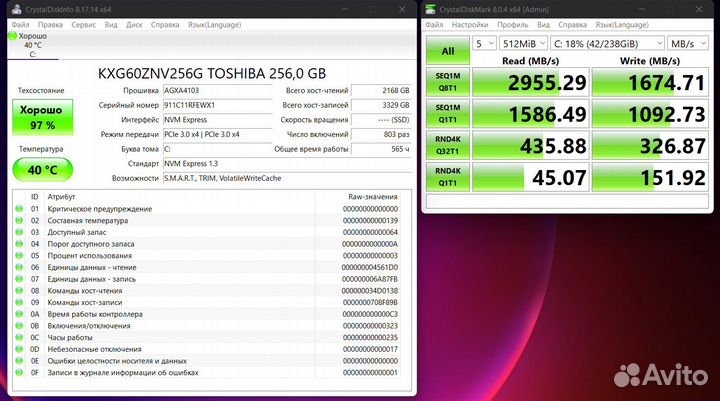Open Справка menu in CrystalDiskMark
The width and height of the screenshot is (720, 401).
572,25
